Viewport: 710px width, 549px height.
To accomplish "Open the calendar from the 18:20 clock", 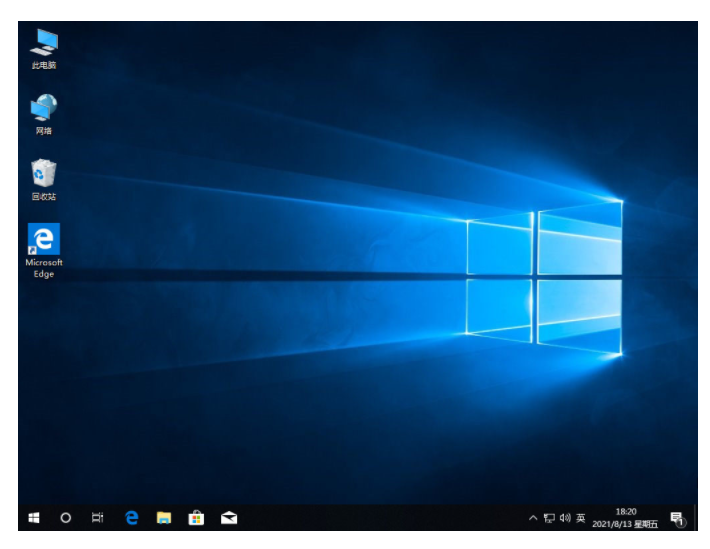I will coord(627,511).
